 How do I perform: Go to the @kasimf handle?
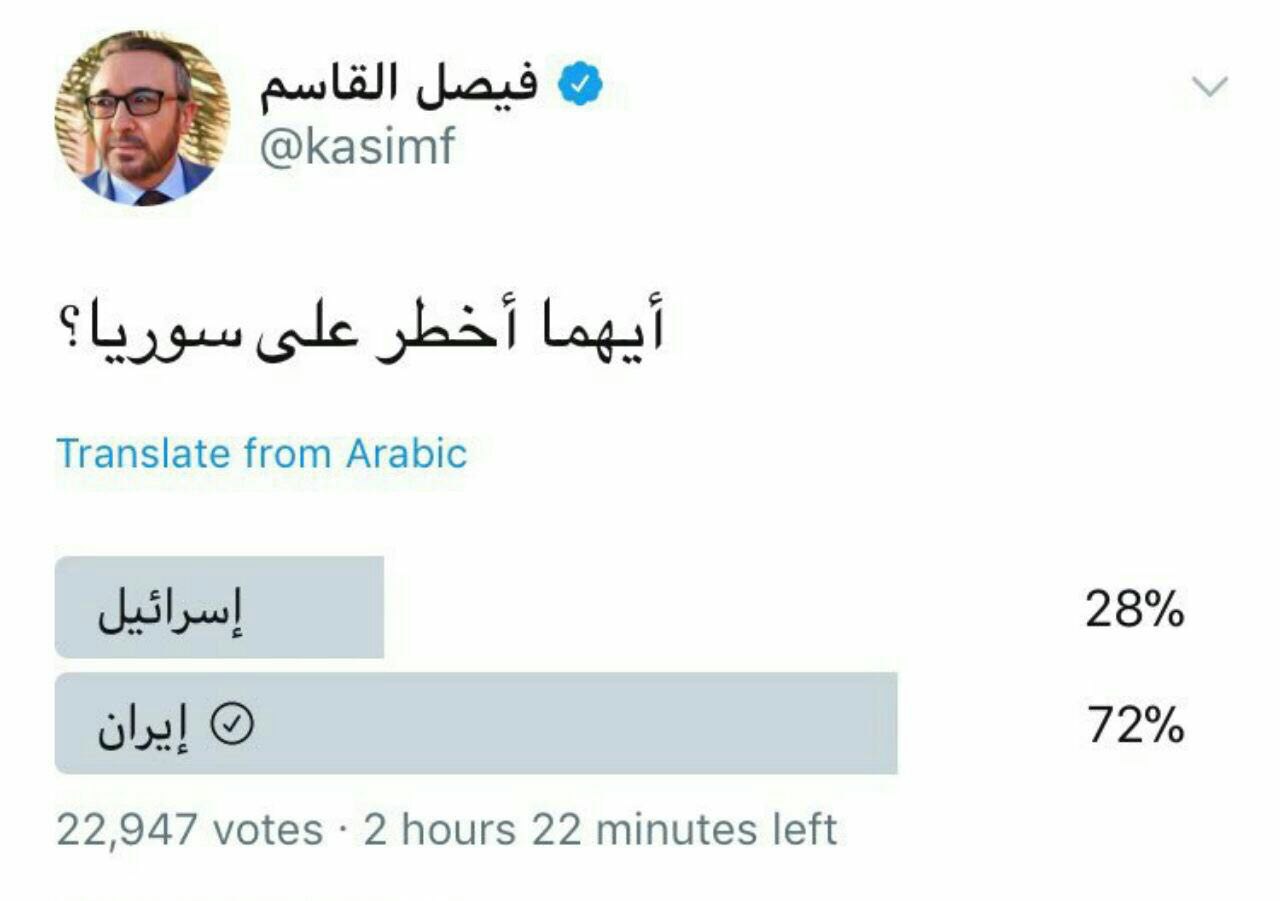point(357,147)
